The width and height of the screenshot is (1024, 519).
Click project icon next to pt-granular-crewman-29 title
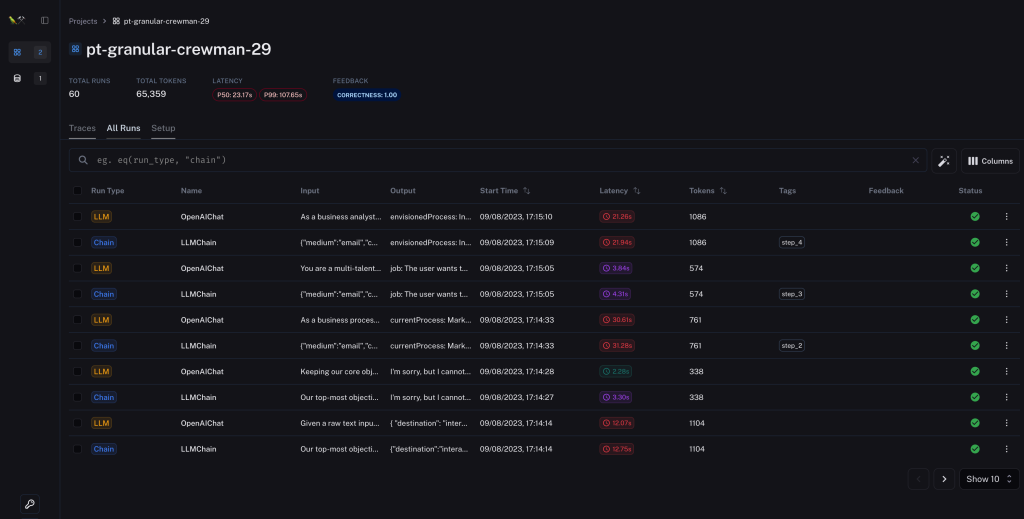[75, 49]
